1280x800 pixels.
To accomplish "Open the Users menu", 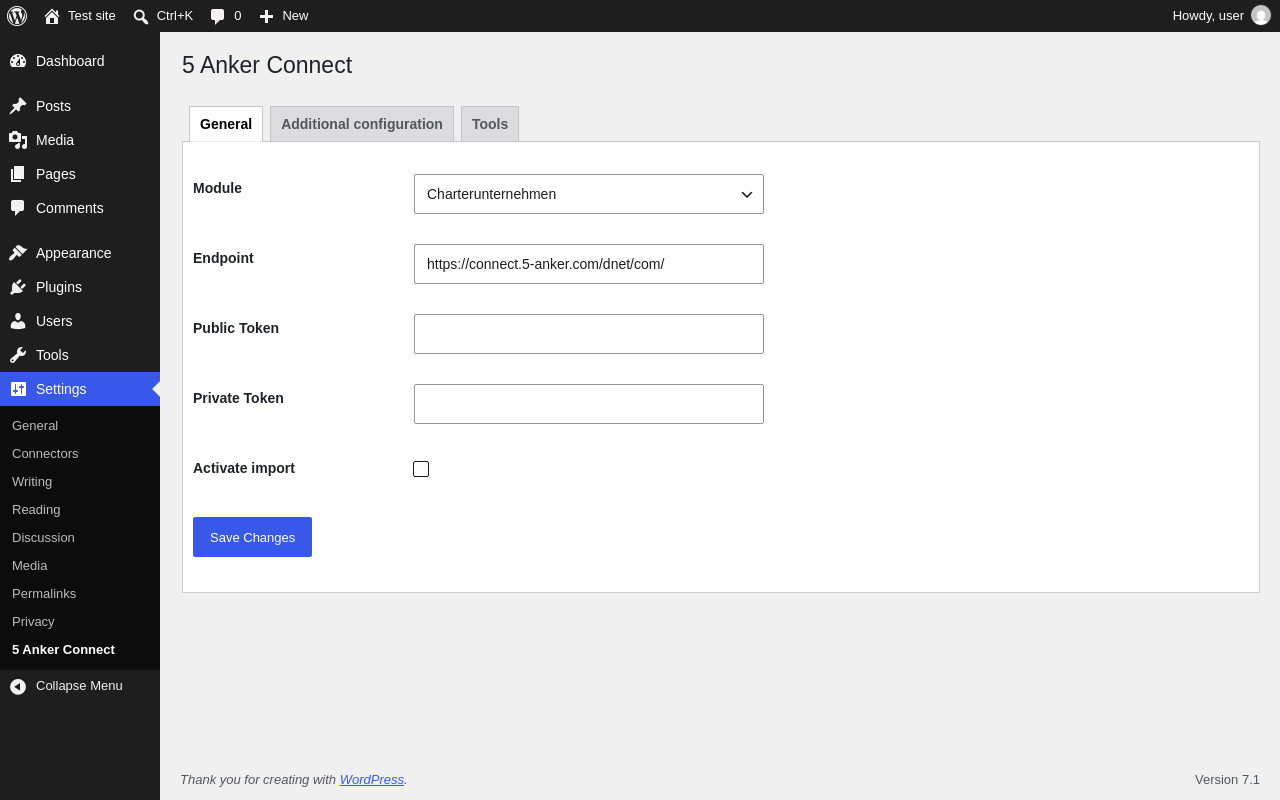I will (x=80, y=321).
